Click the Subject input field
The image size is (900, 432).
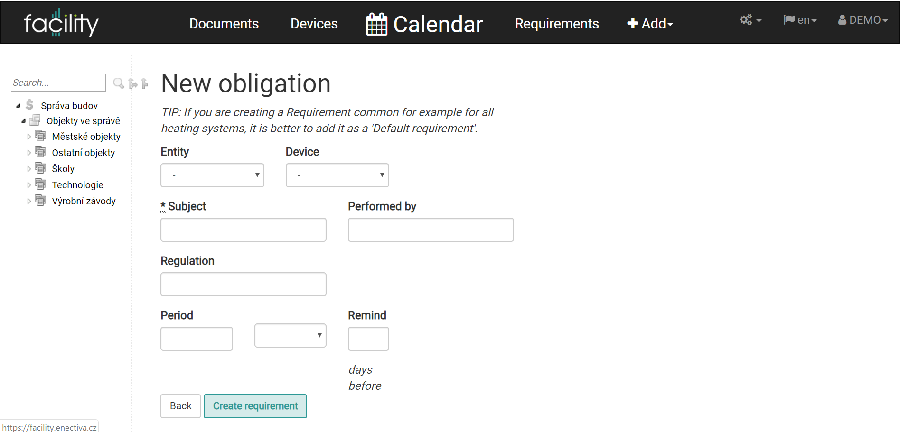pos(243,229)
